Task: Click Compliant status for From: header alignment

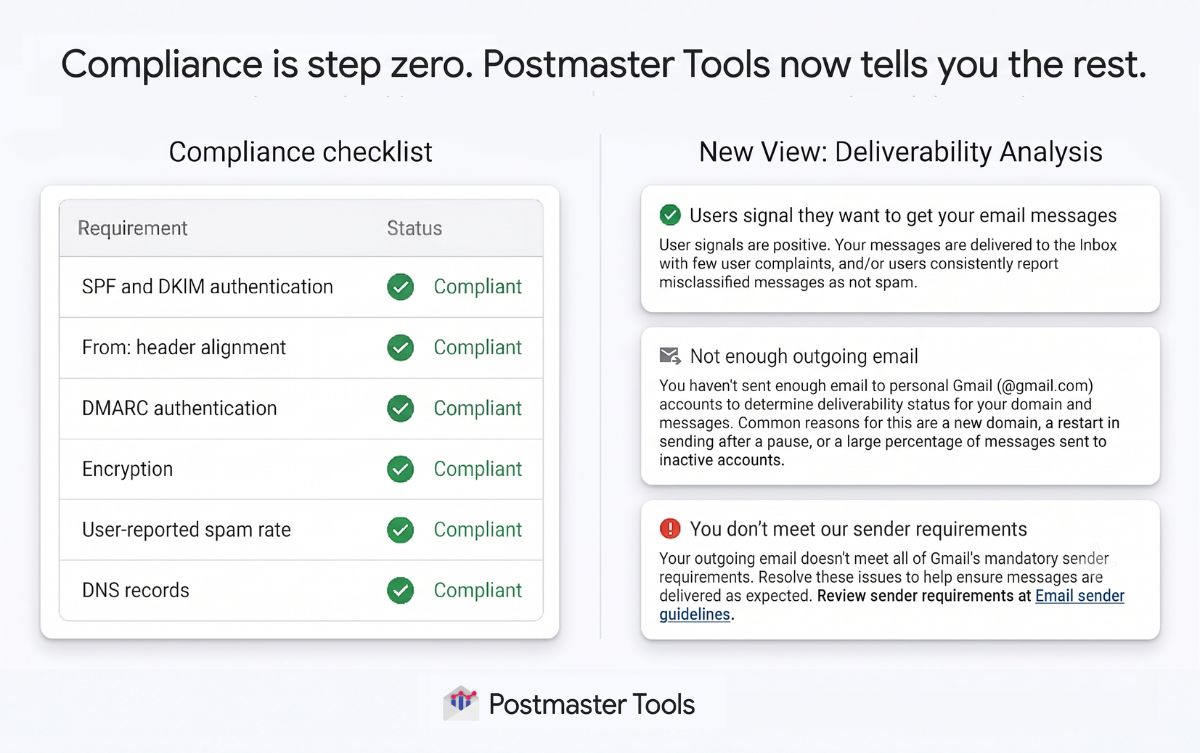Action: point(478,348)
